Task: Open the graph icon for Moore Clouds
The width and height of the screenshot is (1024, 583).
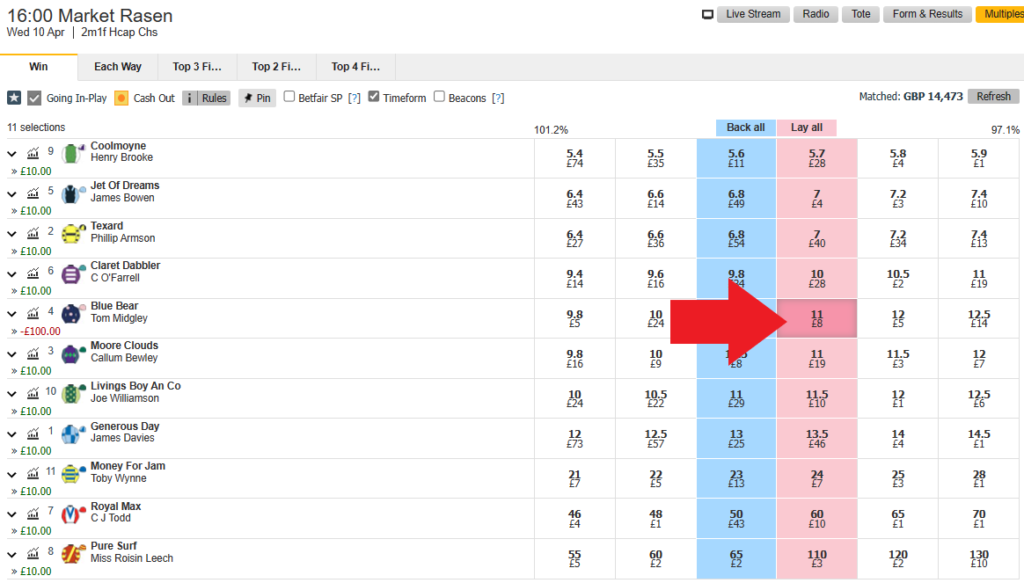Action: pyautogui.click(x=33, y=353)
